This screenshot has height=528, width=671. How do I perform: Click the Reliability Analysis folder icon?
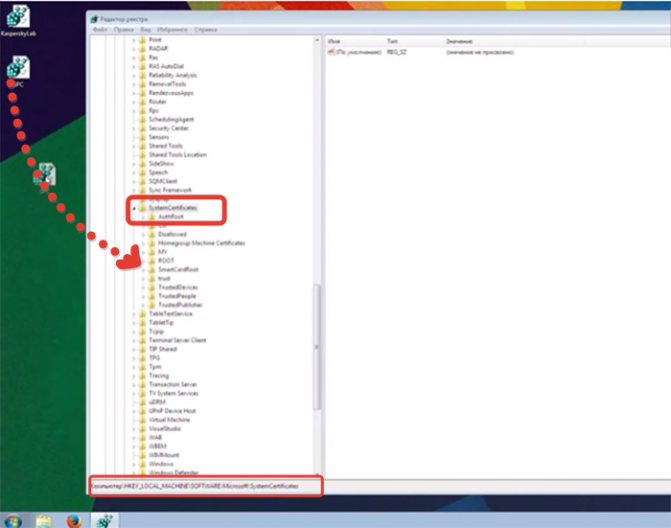click(x=143, y=75)
